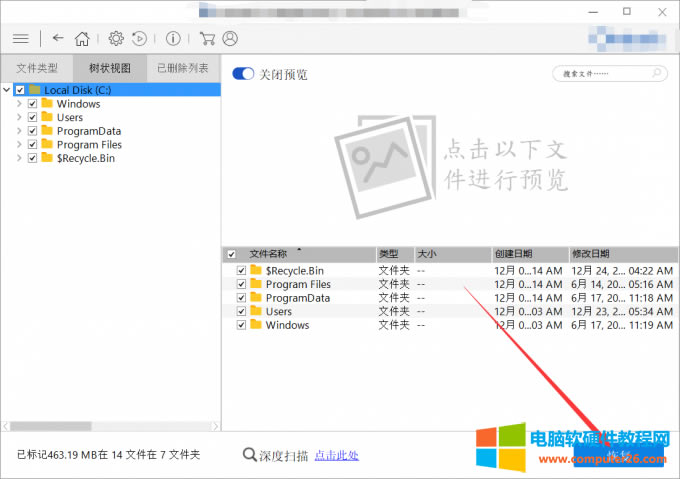Click the shopping cart icon

coord(207,39)
